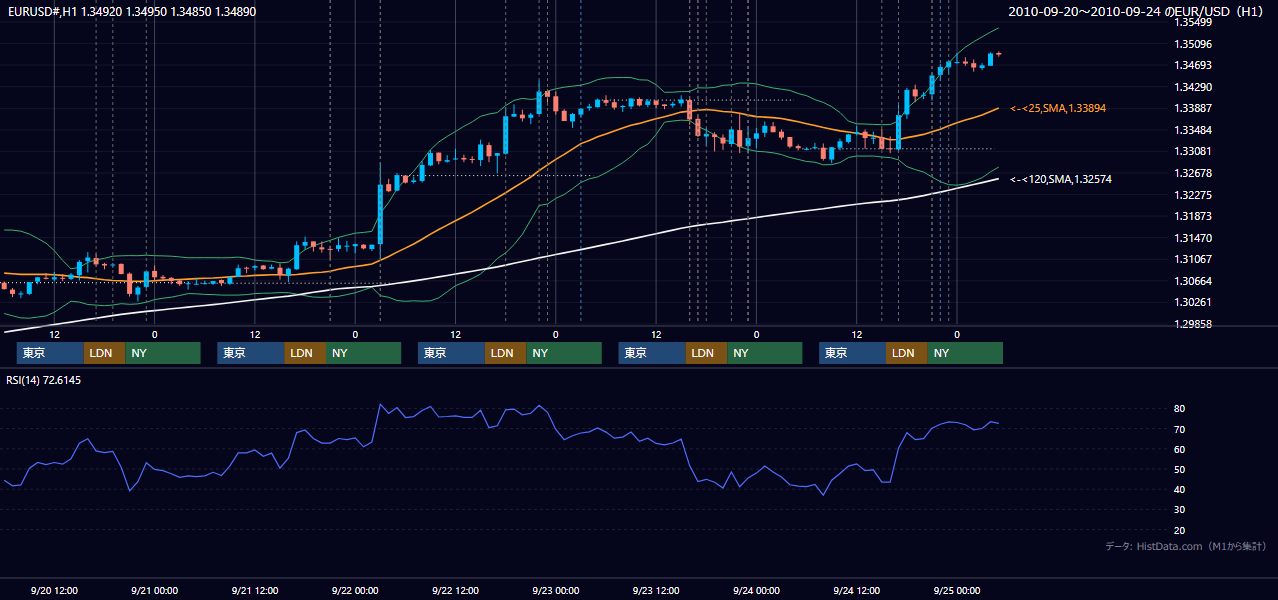Click price axis value 1.33887
1278x600 pixels.
pyautogui.click(x=1193, y=108)
